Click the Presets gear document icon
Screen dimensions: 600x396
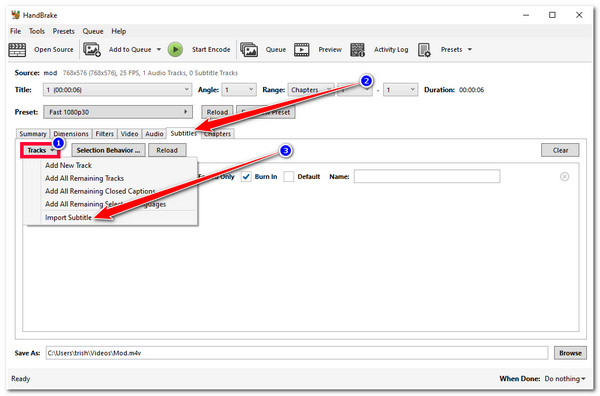pos(424,50)
